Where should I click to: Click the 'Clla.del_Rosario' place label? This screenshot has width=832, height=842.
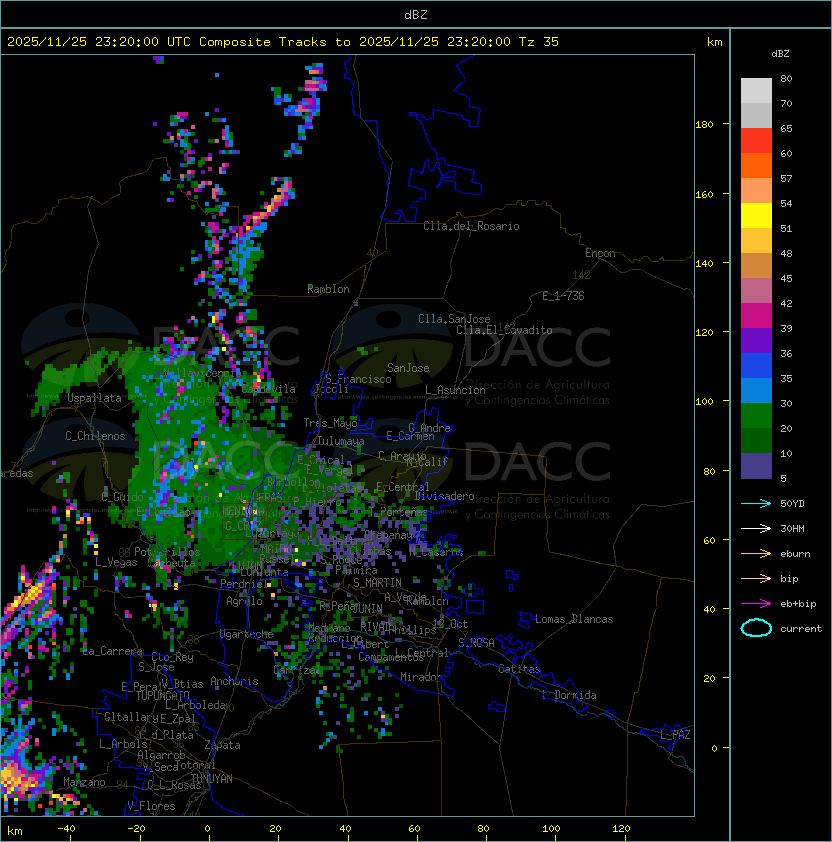coord(471,226)
